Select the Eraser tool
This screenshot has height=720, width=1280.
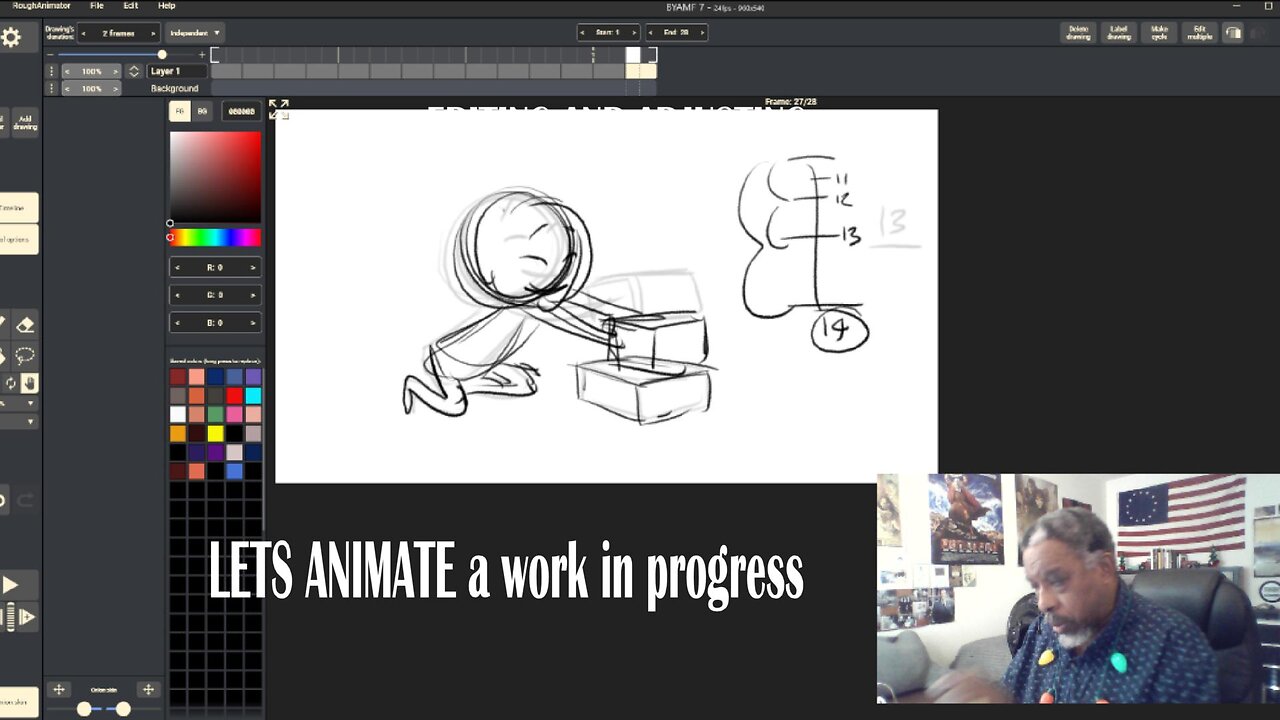coord(25,325)
